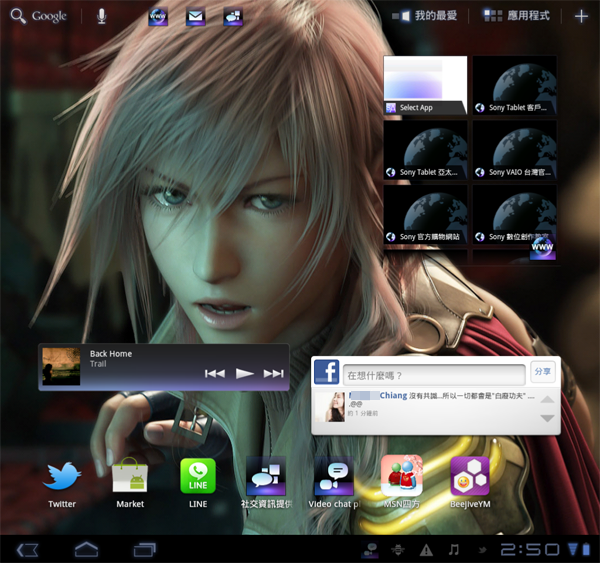Open 應用程式 apps drawer
The image size is (600, 563).
[x=517, y=16]
